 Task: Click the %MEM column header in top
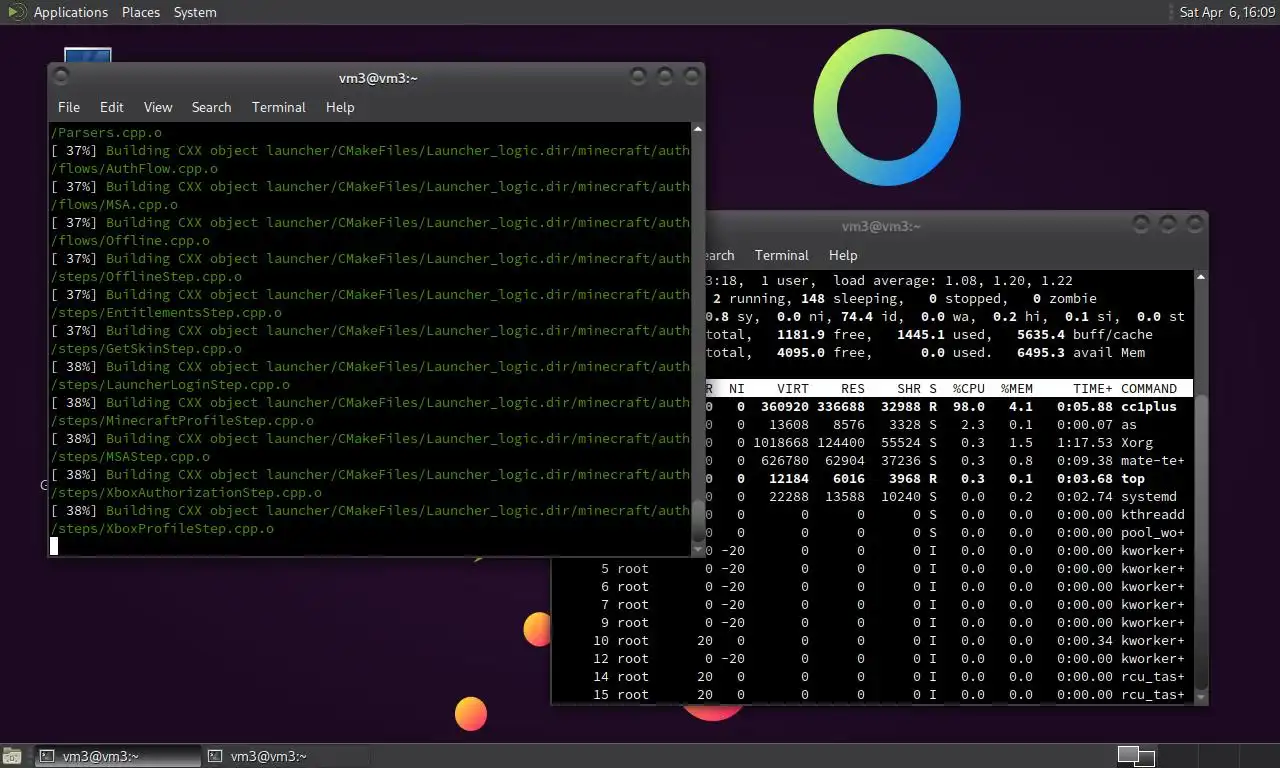click(1016, 388)
